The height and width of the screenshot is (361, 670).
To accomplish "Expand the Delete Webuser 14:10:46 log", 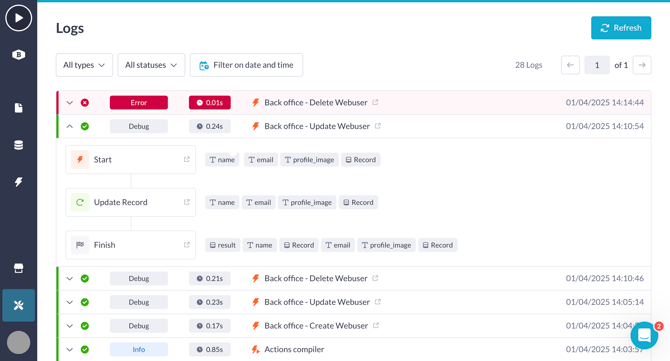I will pyautogui.click(x=70, y=279).
